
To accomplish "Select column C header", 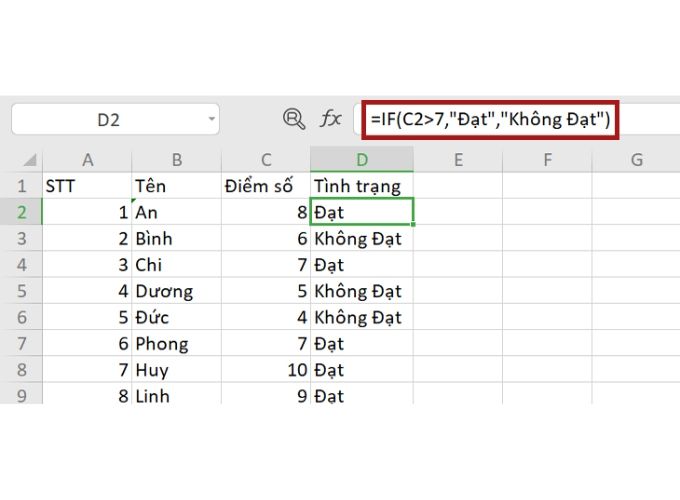I will [266, 159].
